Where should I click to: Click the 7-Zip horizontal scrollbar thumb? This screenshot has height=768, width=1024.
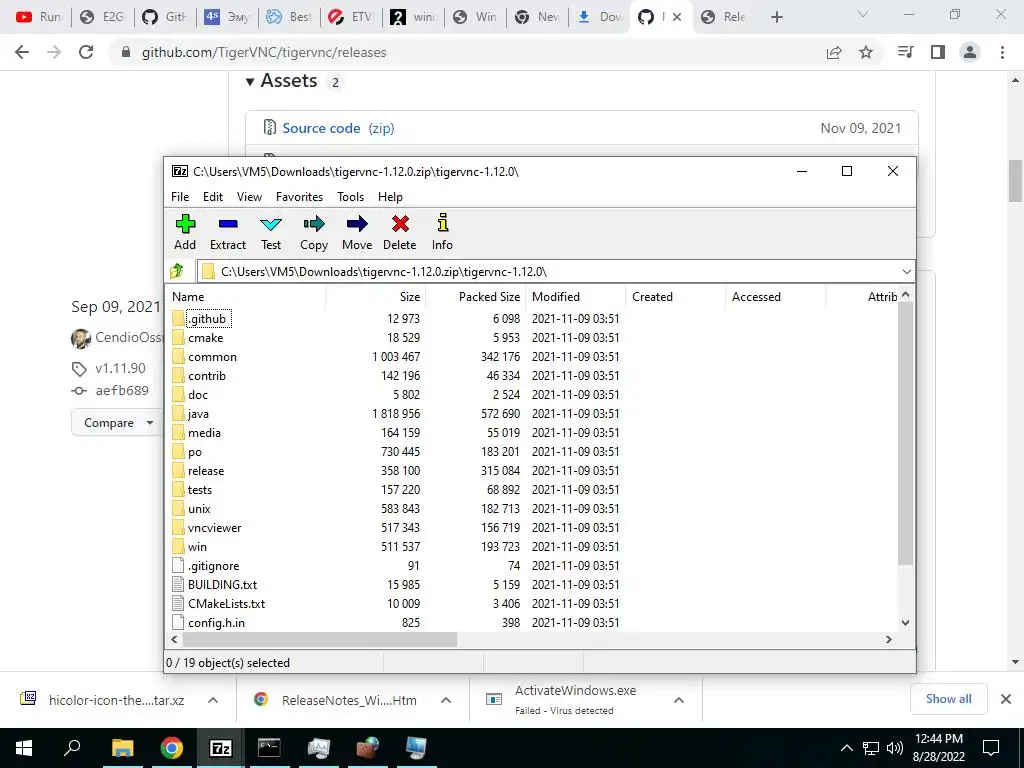(319, 639)
